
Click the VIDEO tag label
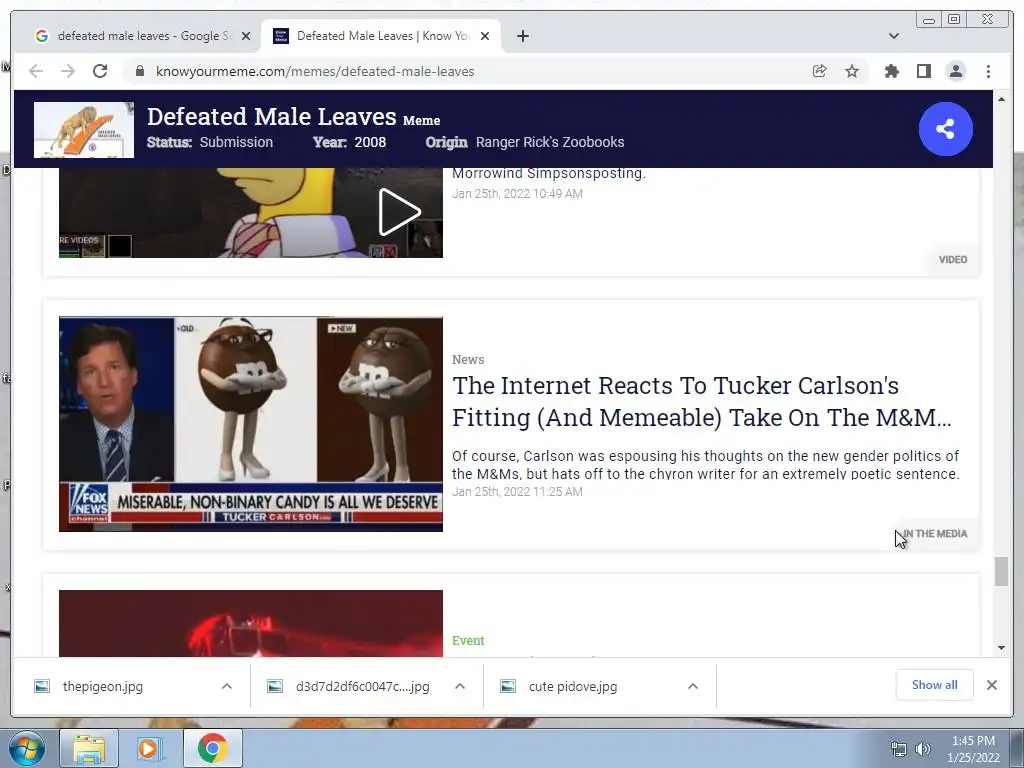point(953,259)
